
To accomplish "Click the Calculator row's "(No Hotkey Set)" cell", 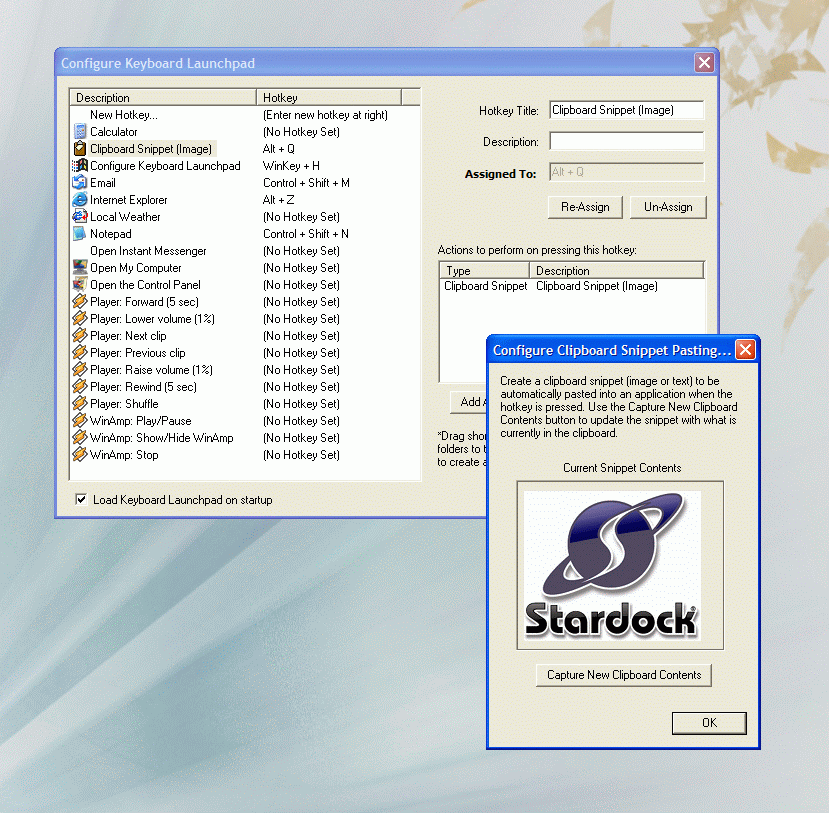I will (x=301, y=132).
